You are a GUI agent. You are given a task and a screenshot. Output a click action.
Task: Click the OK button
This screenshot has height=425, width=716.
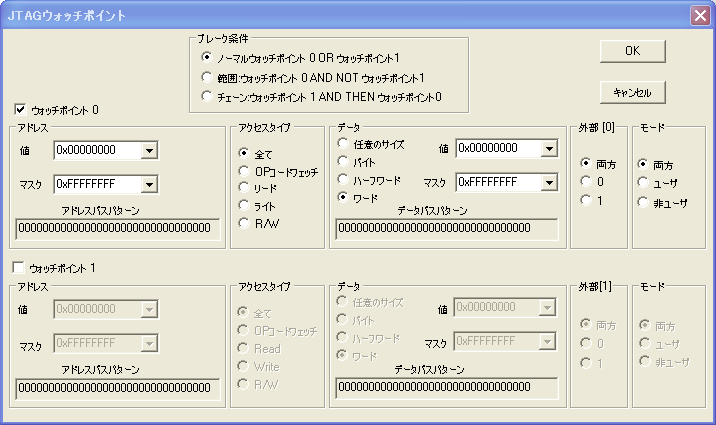(632, 51)
